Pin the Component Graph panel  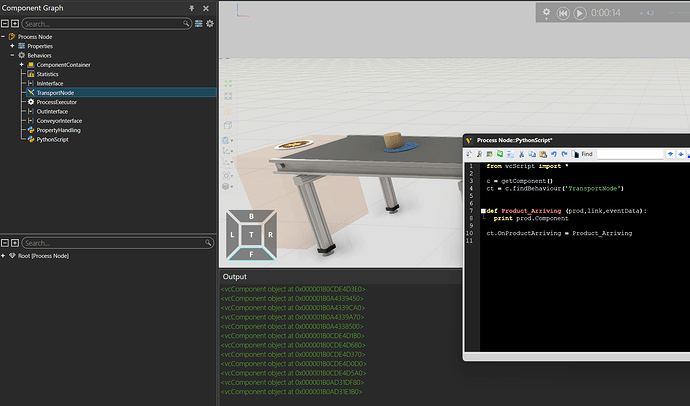tap(191, 8)
